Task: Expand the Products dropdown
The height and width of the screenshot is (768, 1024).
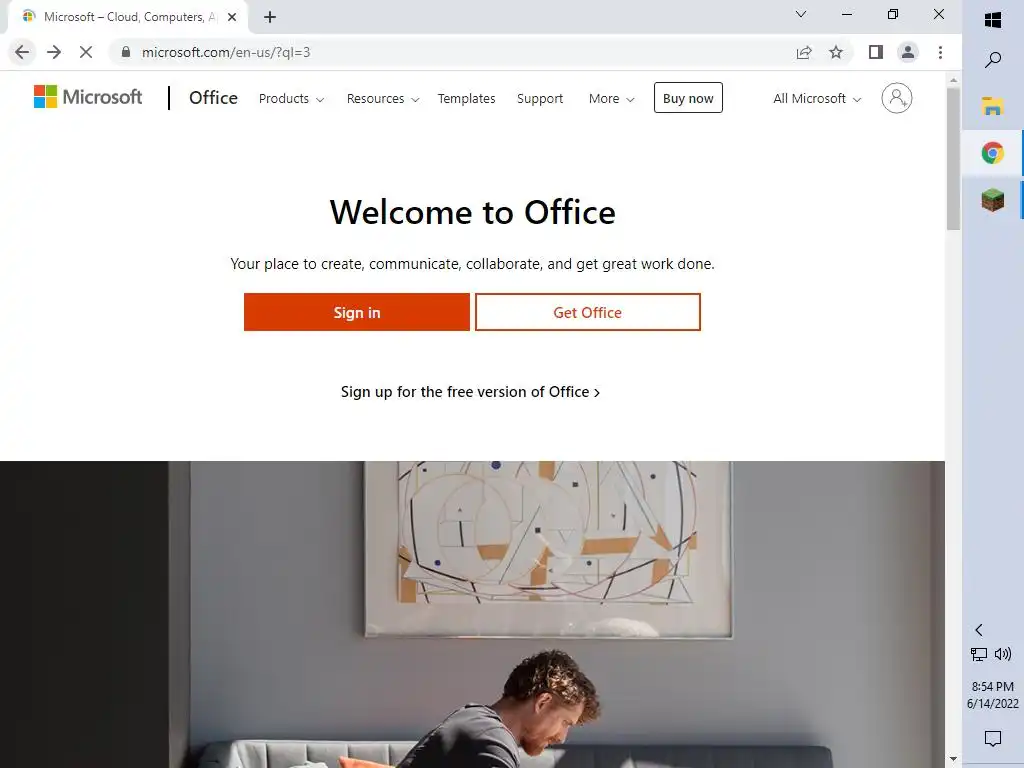Action: [291, 99]
